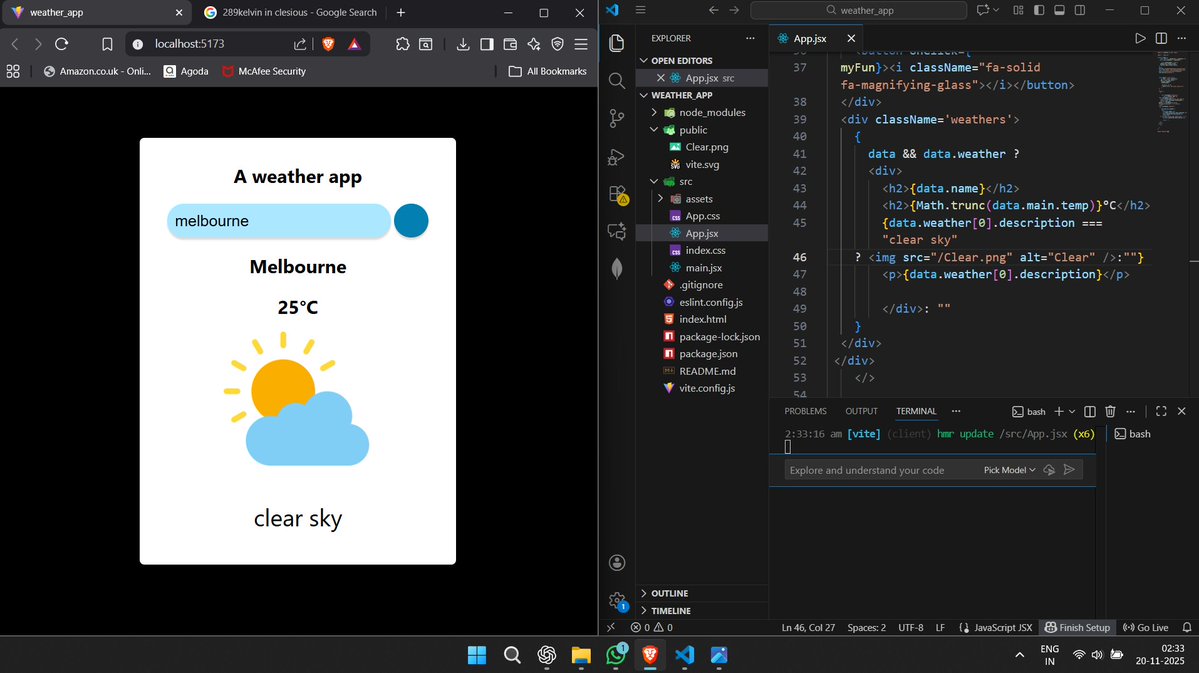
Task: Click the melbourne city input field
Action: (x=279, y=221)
